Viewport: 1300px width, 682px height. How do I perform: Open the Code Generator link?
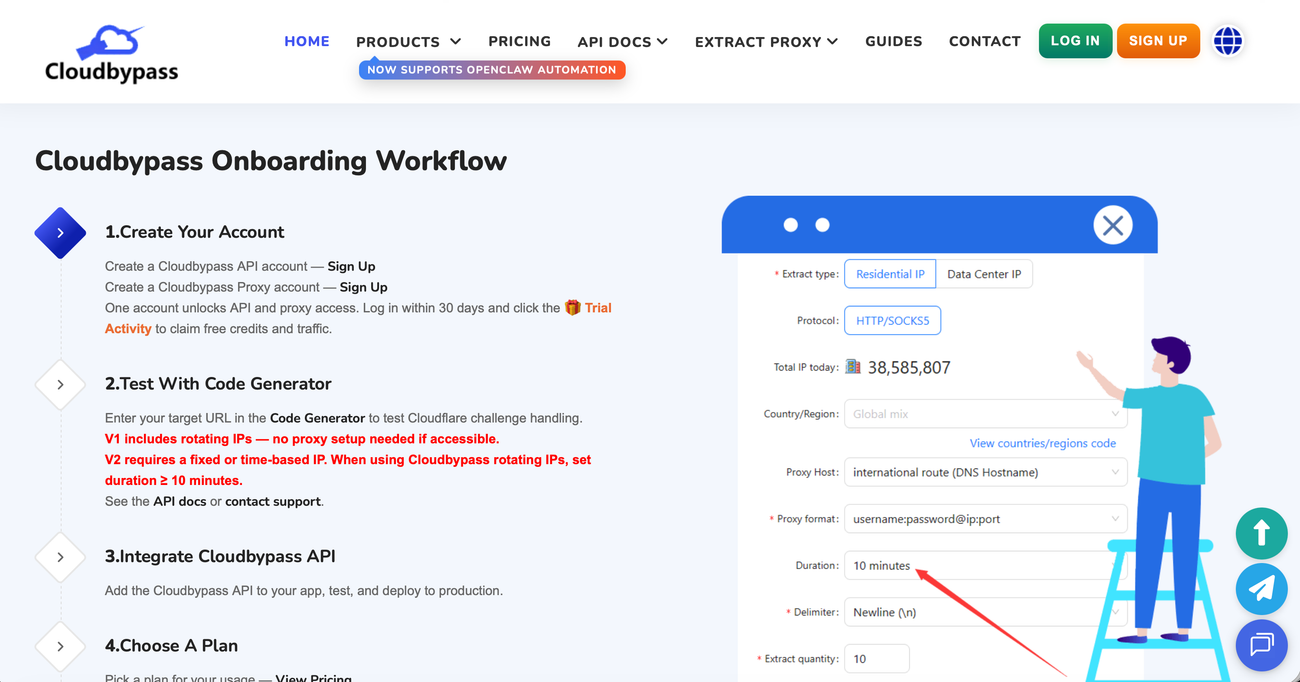pos(317,418)
